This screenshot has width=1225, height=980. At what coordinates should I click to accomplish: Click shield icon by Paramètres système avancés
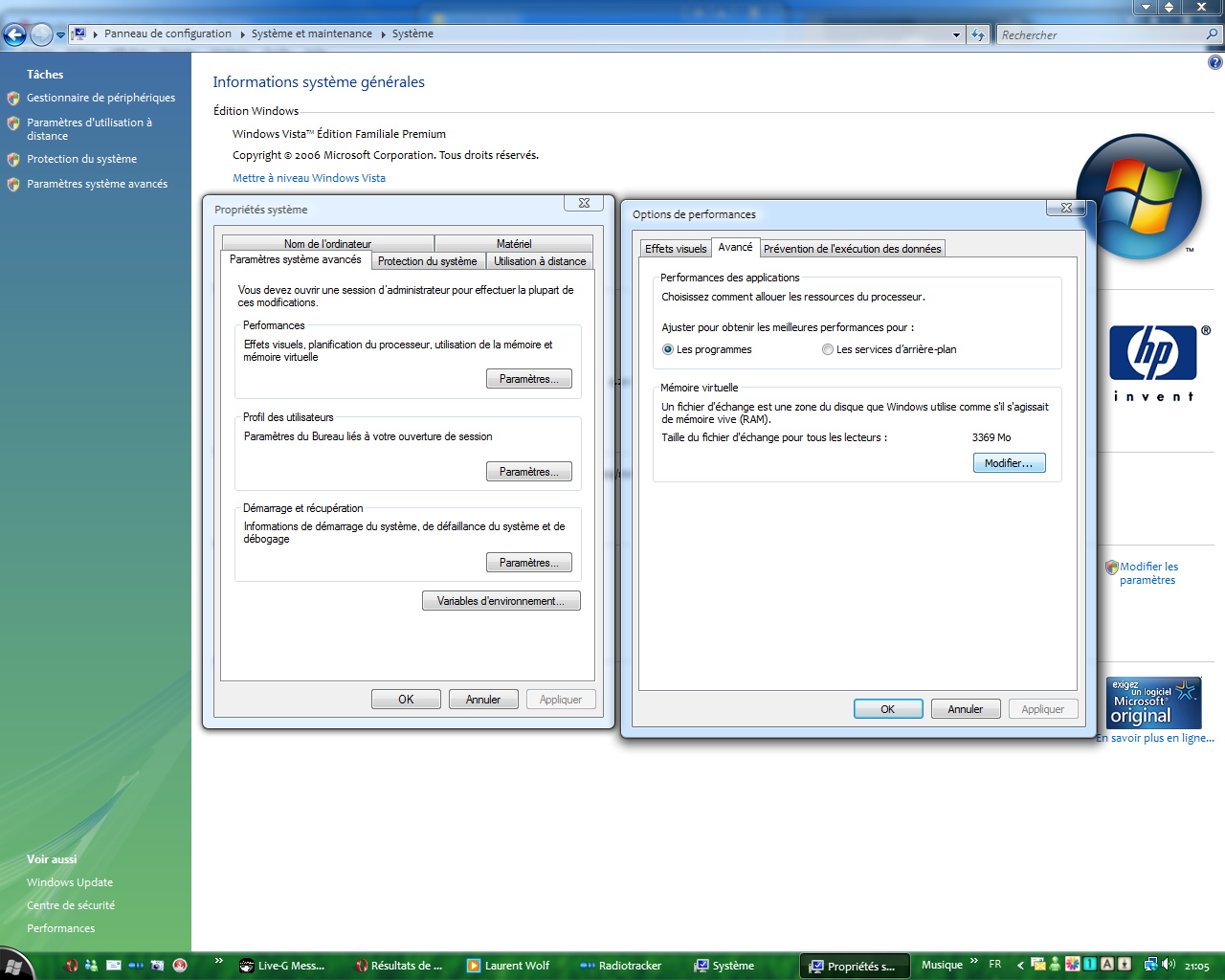[13, 185]
